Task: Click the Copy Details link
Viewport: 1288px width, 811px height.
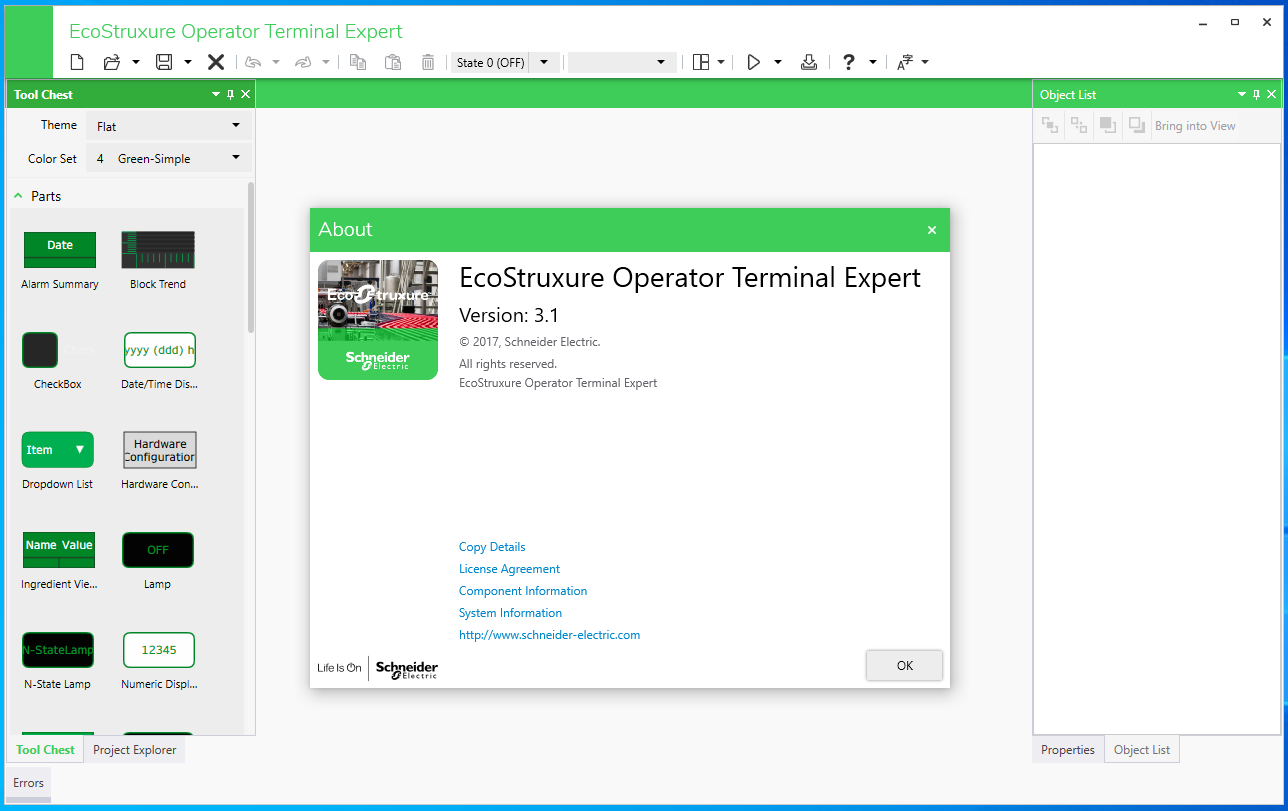Action: coord(492,547)
